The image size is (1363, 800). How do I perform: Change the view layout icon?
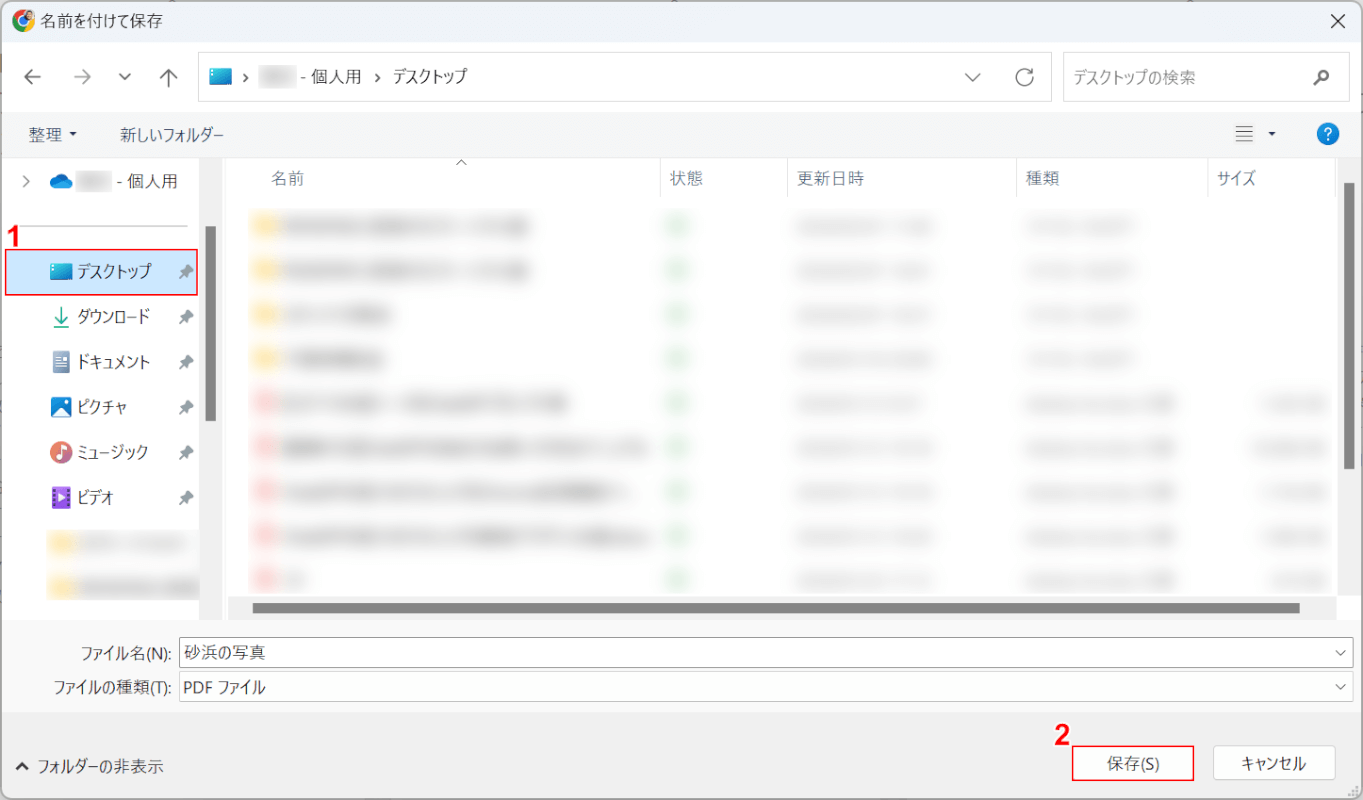[1245, 134]
